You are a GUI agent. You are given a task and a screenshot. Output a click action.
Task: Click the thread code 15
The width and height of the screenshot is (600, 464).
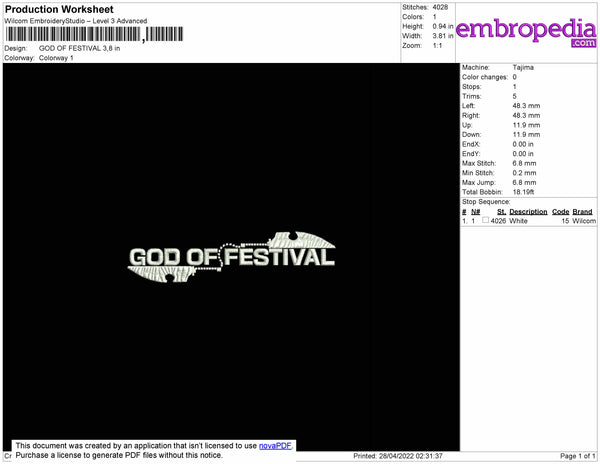pyautogui.click(x=565, y=221)
